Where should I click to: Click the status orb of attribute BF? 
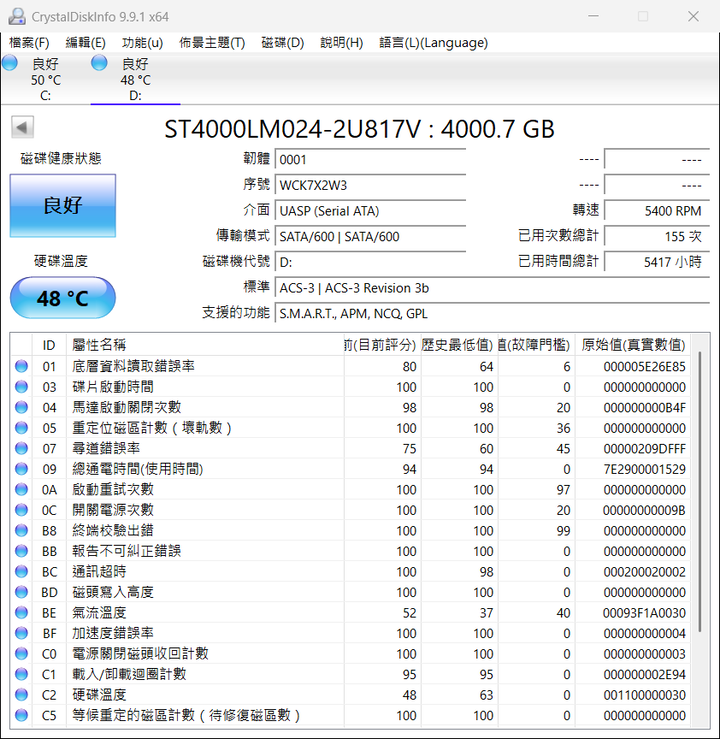click(x=21, y=633)
